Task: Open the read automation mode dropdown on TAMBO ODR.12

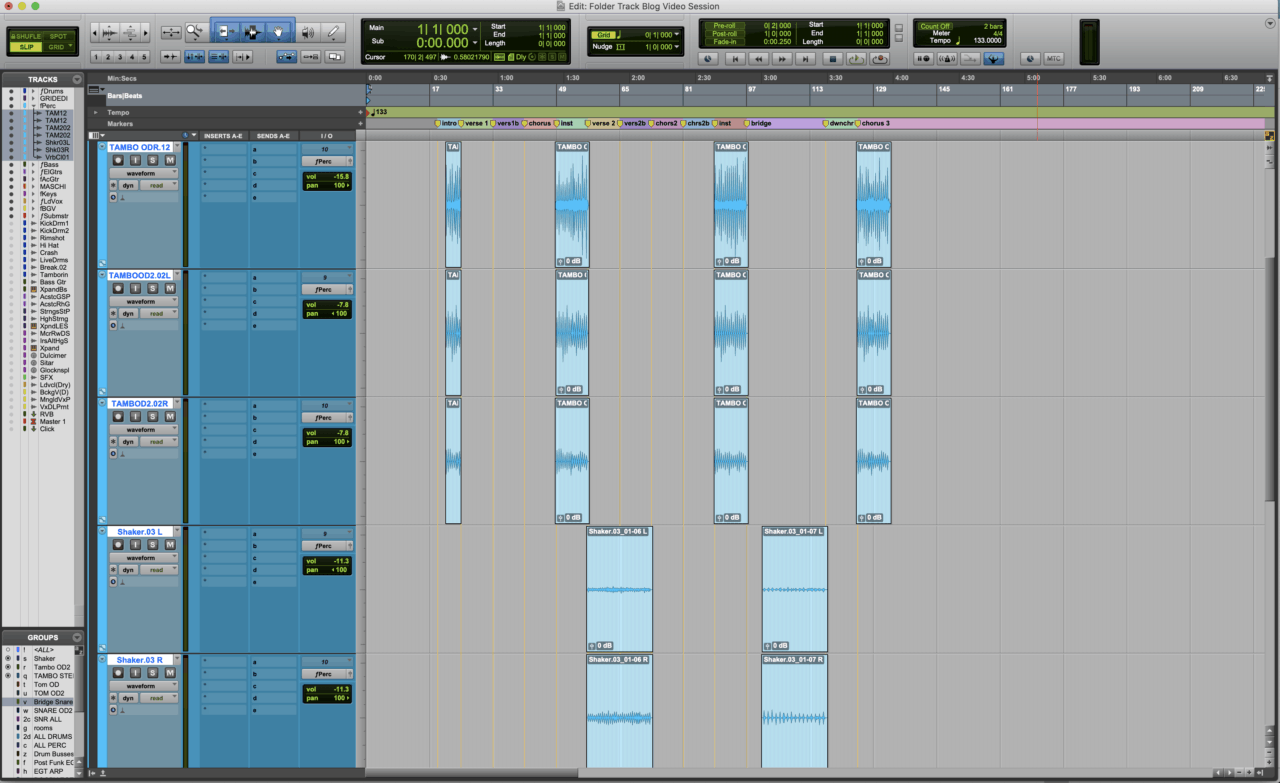Action: pos(158,185)
